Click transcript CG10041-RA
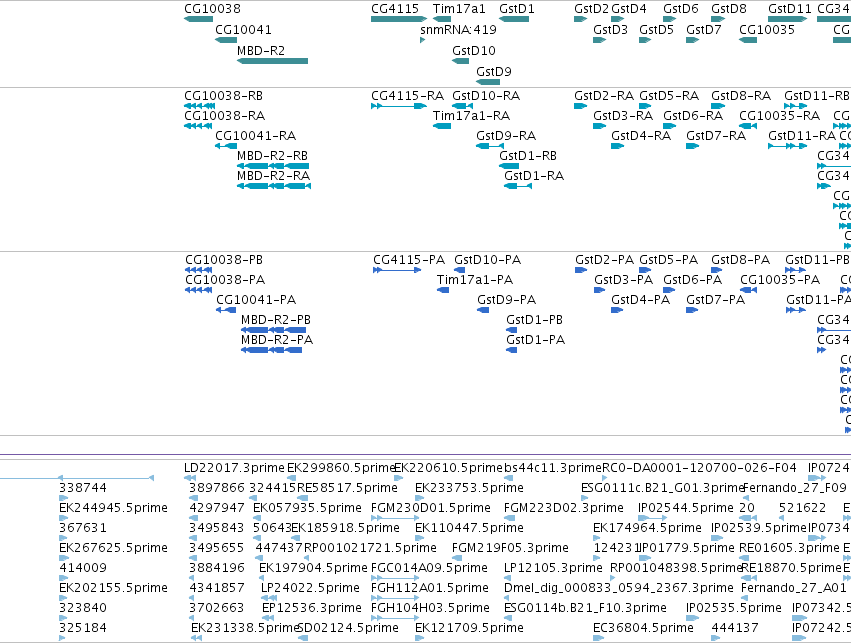Screen dimensions: 851x643 tap(255, 136)
